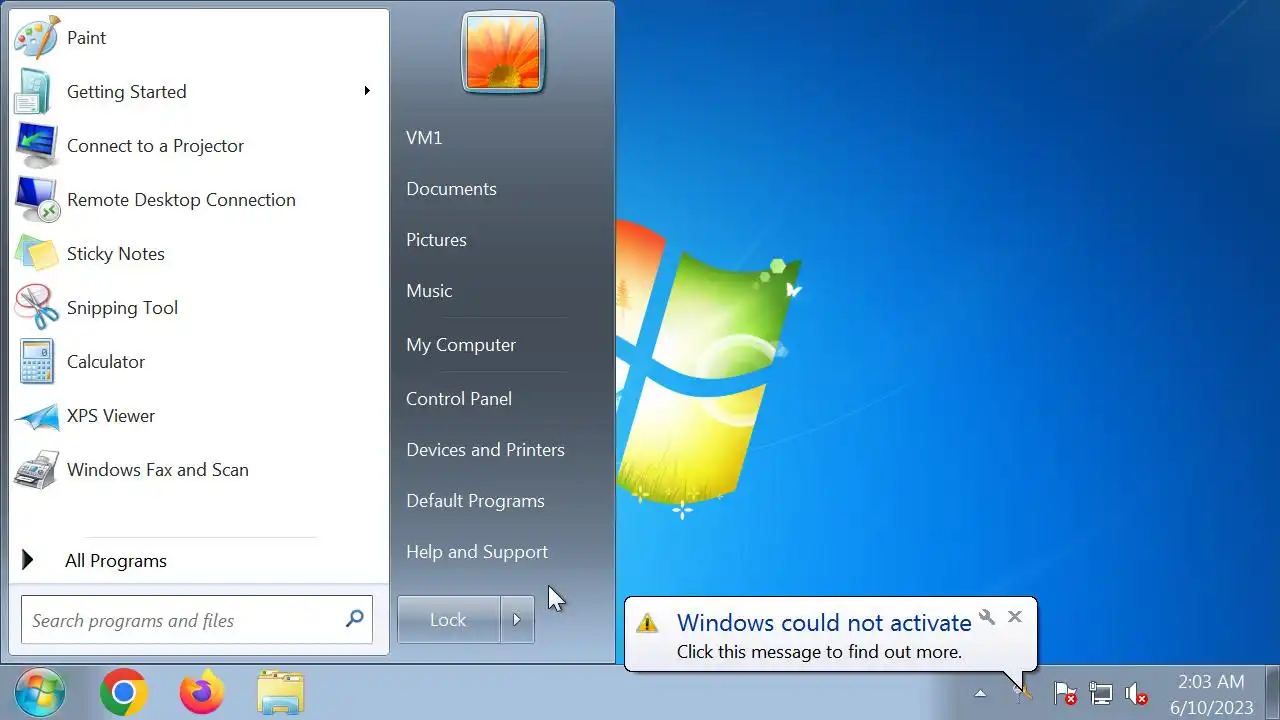Open Help and Support

pos(477,552)
